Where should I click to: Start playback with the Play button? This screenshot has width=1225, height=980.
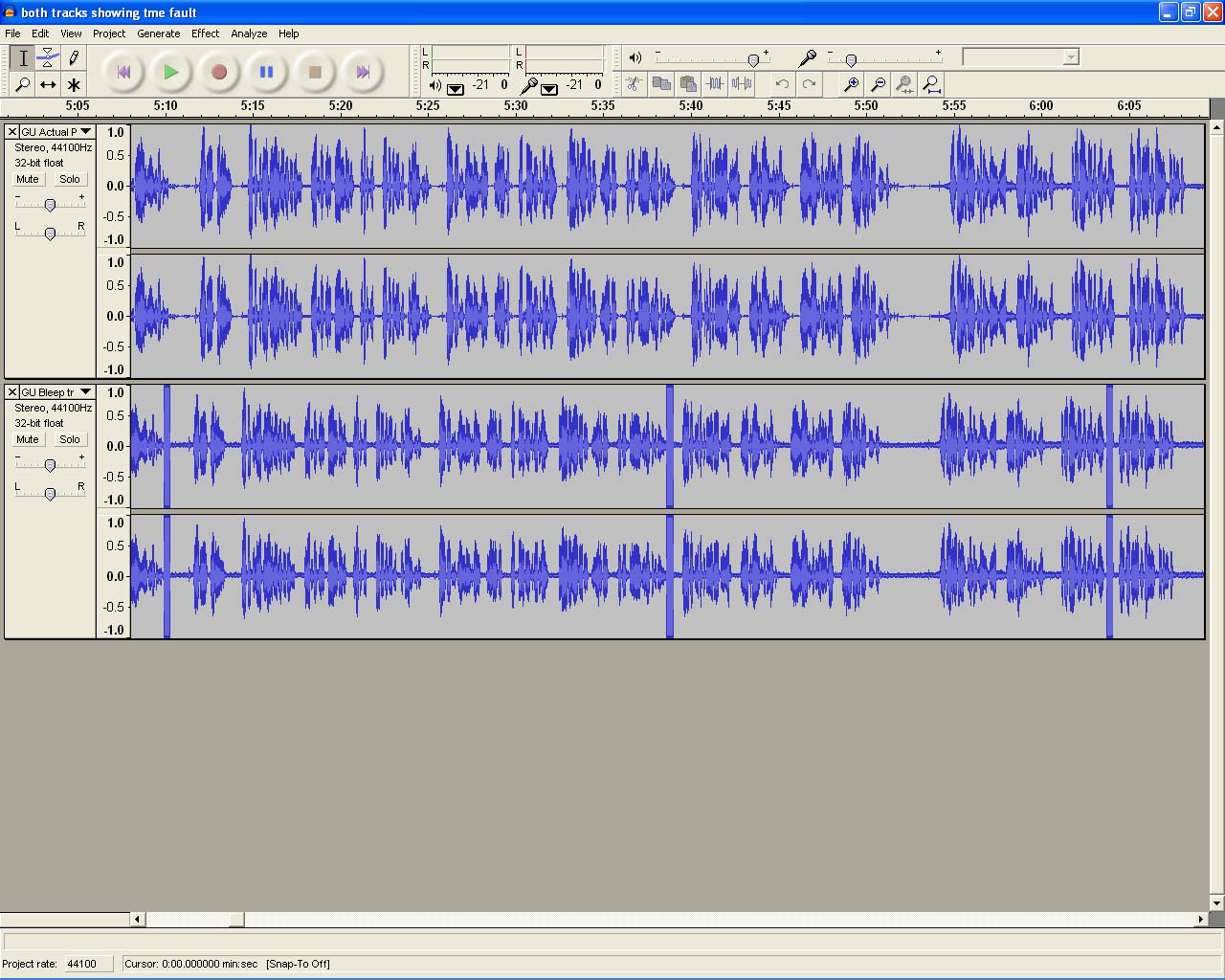(x=170, y=72)
